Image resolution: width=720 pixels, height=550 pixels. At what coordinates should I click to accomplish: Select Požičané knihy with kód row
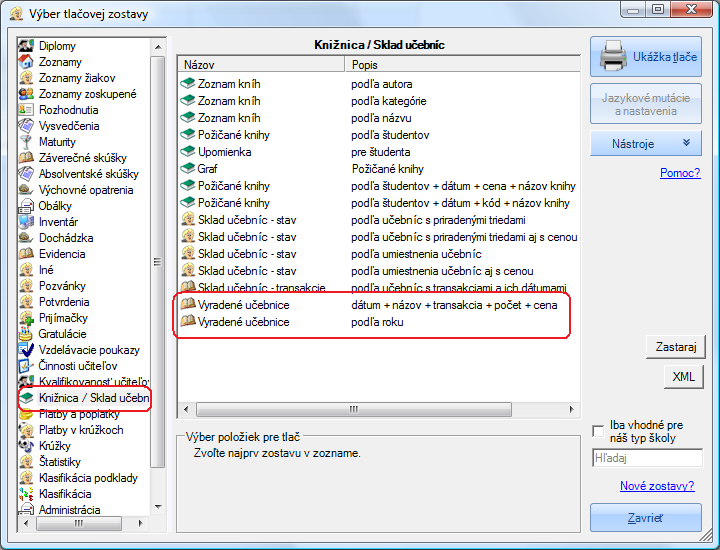(x=378, y=203)
